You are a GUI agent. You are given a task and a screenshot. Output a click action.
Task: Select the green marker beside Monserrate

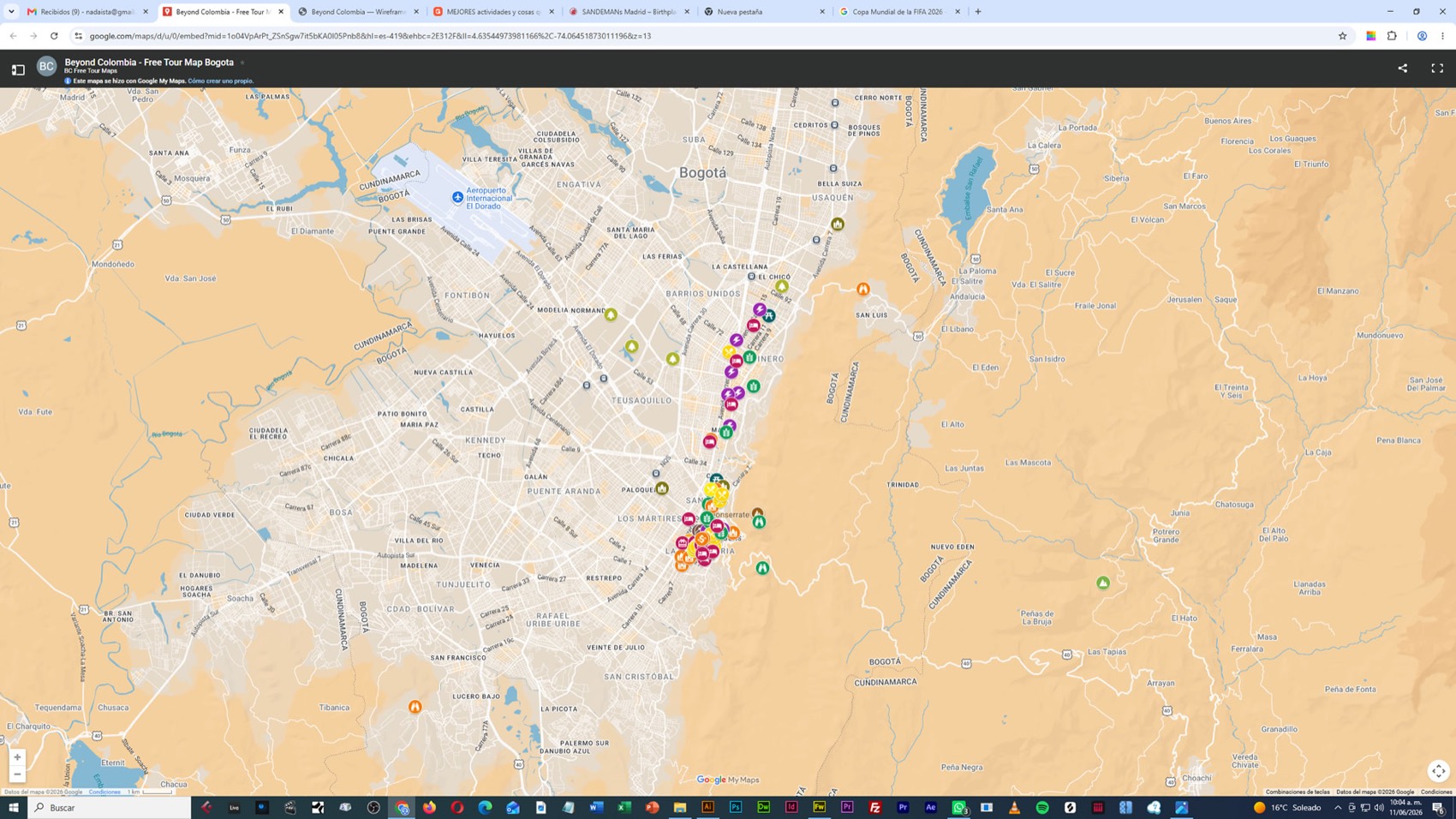coord(759,522)
